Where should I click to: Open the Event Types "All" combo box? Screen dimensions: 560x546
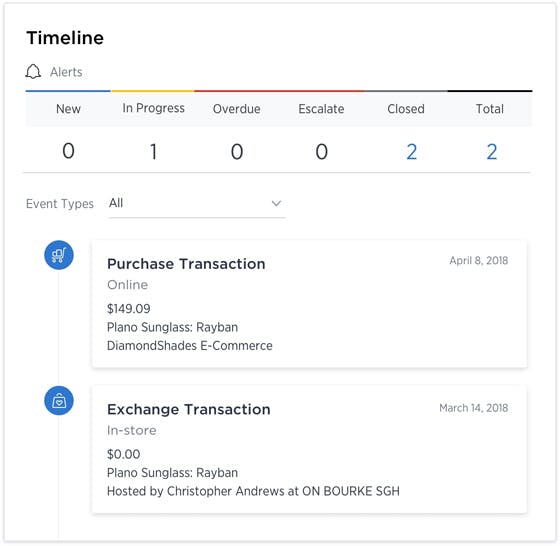point(197,204)
